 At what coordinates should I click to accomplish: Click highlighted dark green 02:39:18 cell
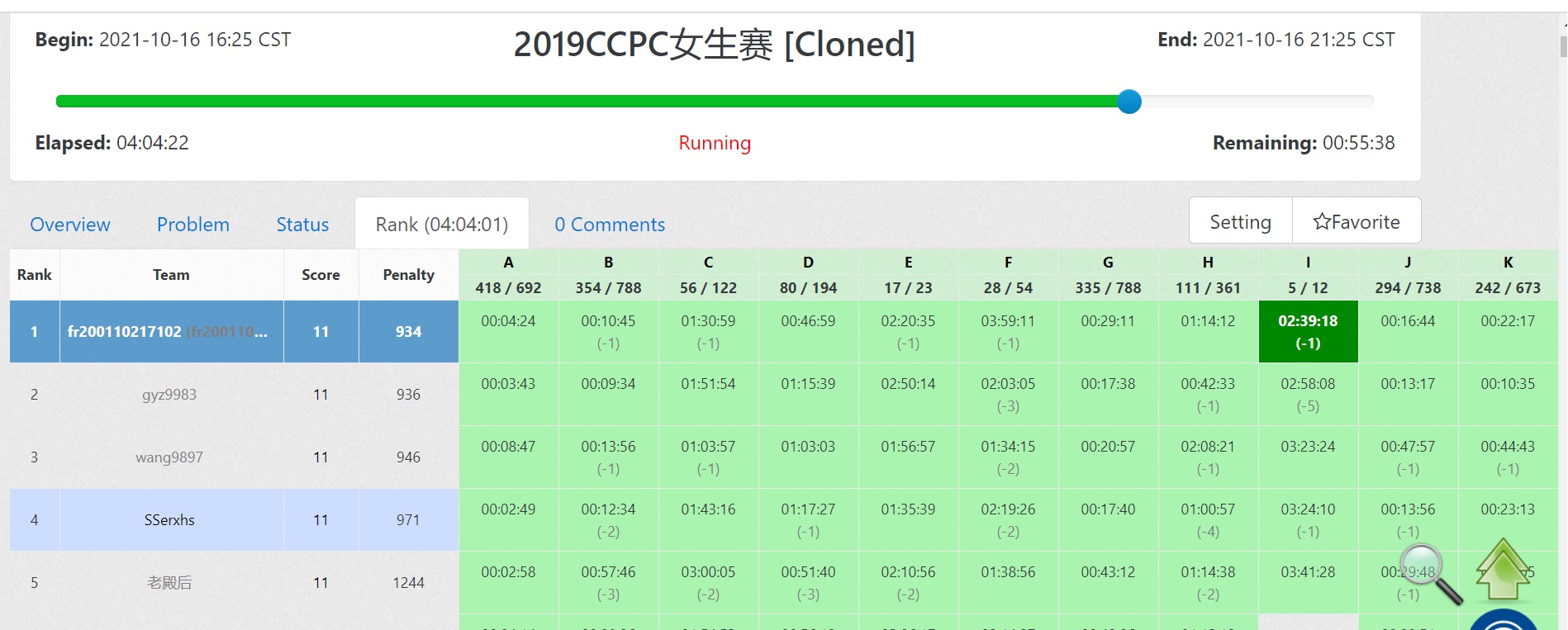1308,331
